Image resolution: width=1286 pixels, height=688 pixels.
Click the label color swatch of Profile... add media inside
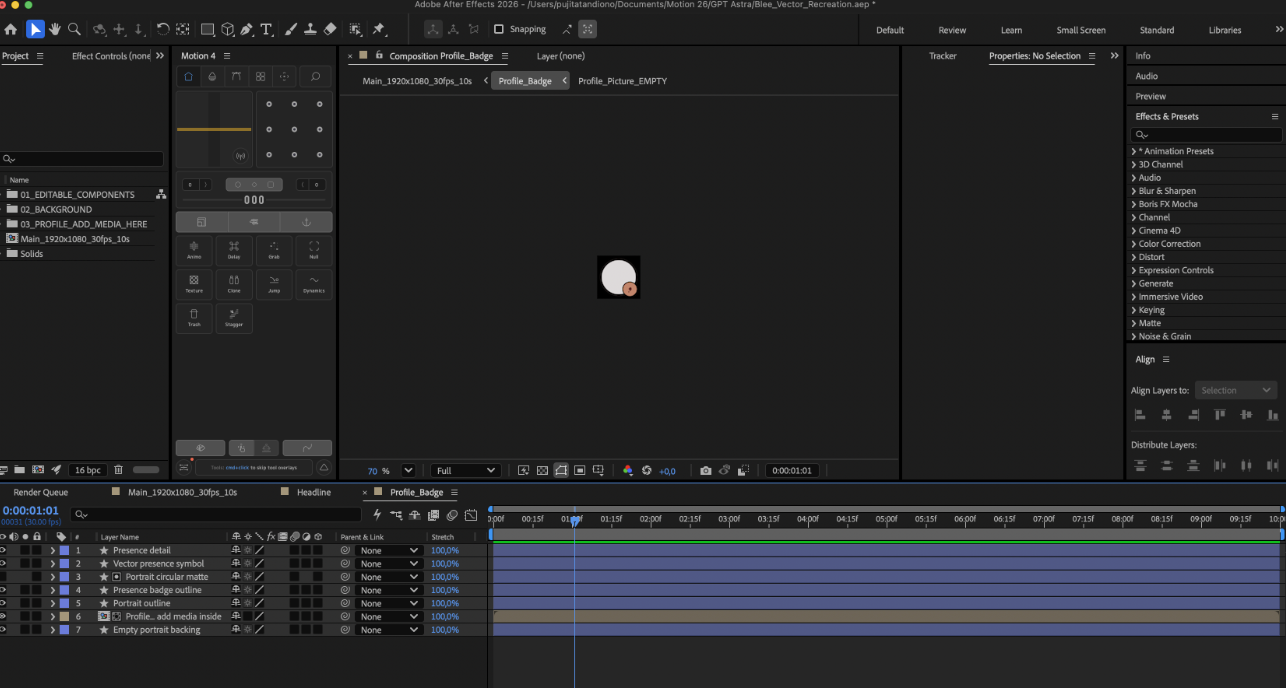(x=64, y=617)
